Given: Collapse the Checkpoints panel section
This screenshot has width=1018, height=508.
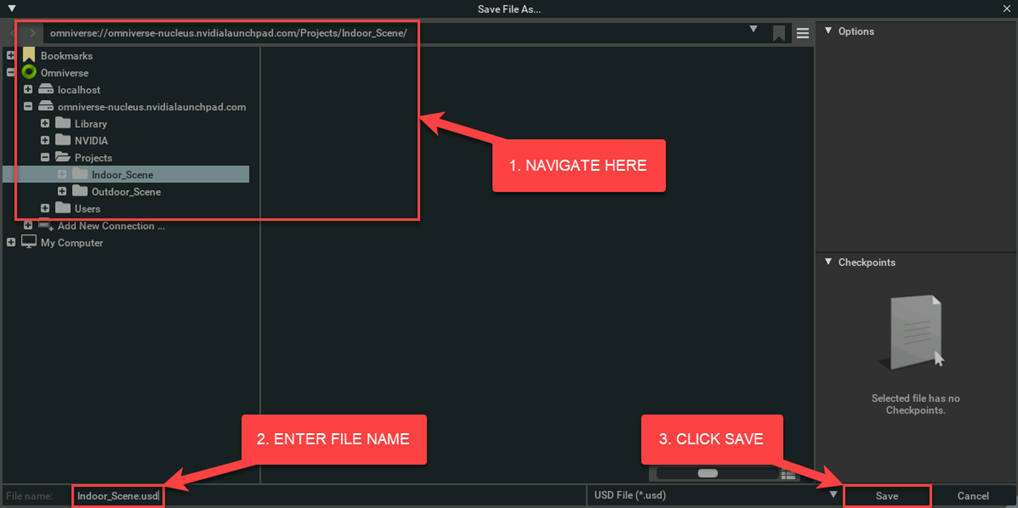Looking at the screenshot, I should point(828,262).
